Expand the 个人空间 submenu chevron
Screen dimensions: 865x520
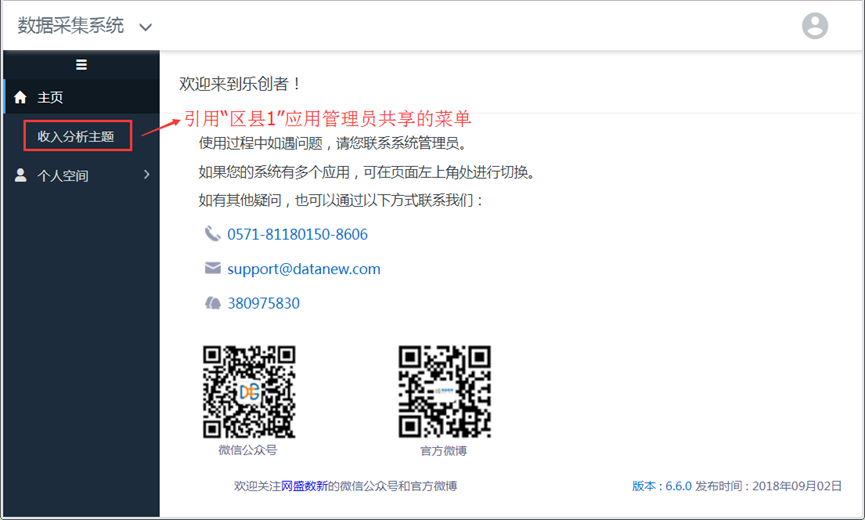[147, 175]
